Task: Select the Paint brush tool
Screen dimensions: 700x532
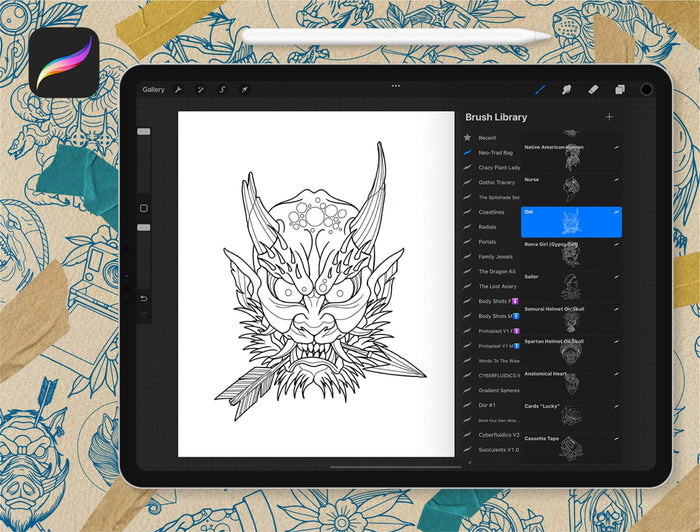Action: (x=540, y=89)
